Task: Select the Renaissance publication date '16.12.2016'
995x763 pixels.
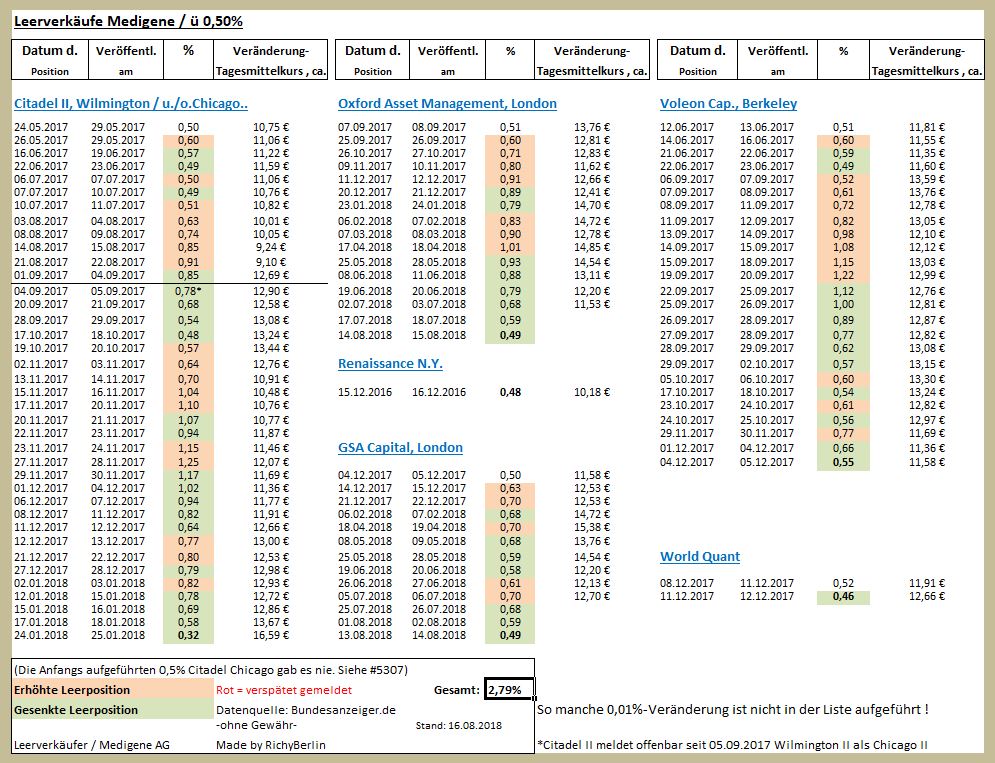Action: [x=439, y=392]
